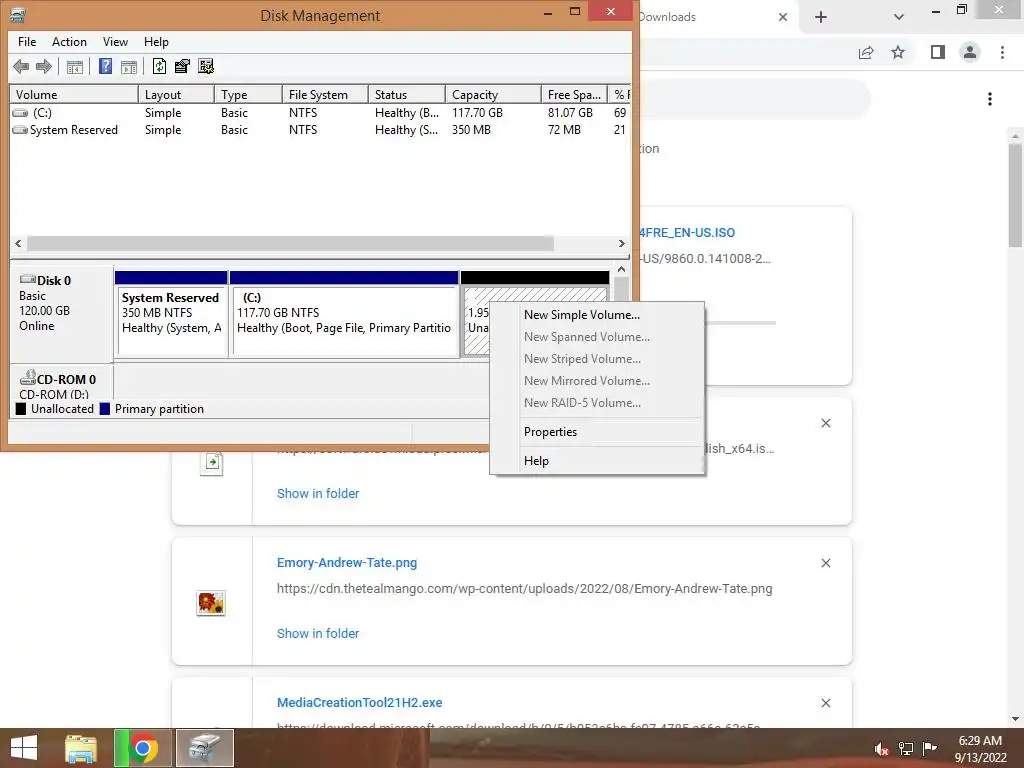The width and height of the screenshot is (1024, 768).
Task: Click the CD-ROM 0 drive icon
Action: [x=27, y=377]
